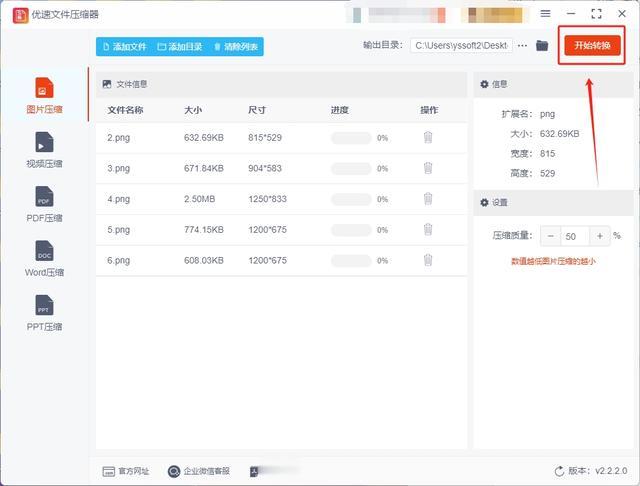Open the output folder icon

(x=542, y=45)
